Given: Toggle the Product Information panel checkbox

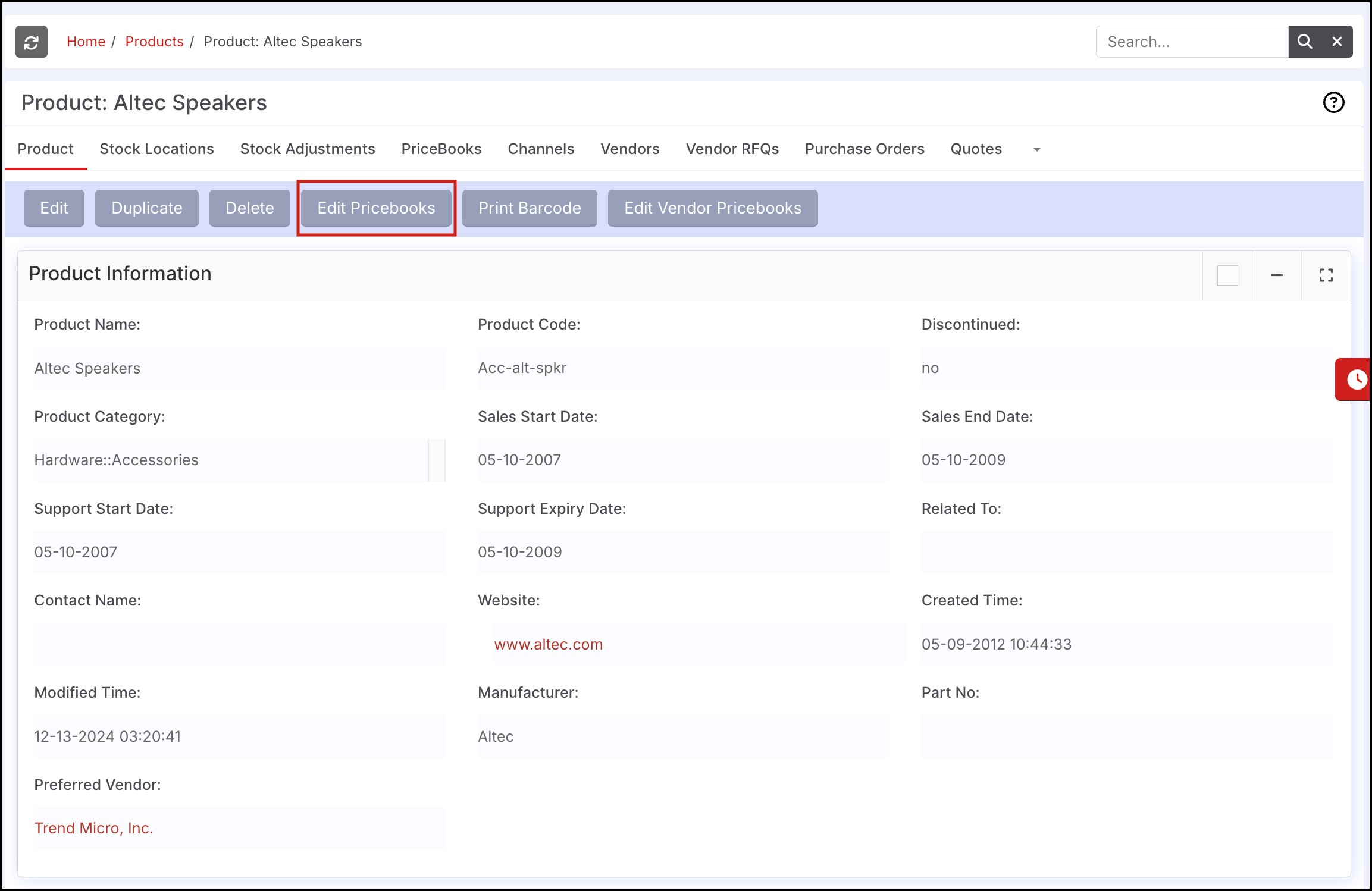Looking at the screenshot, I should click(x=1227, y=275).
